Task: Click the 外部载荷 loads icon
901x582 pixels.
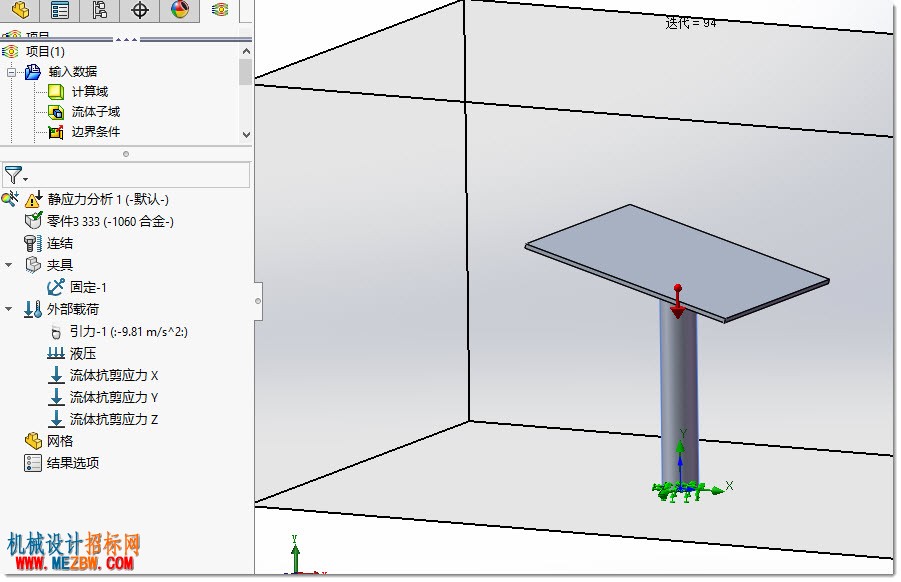Action: 33,309
